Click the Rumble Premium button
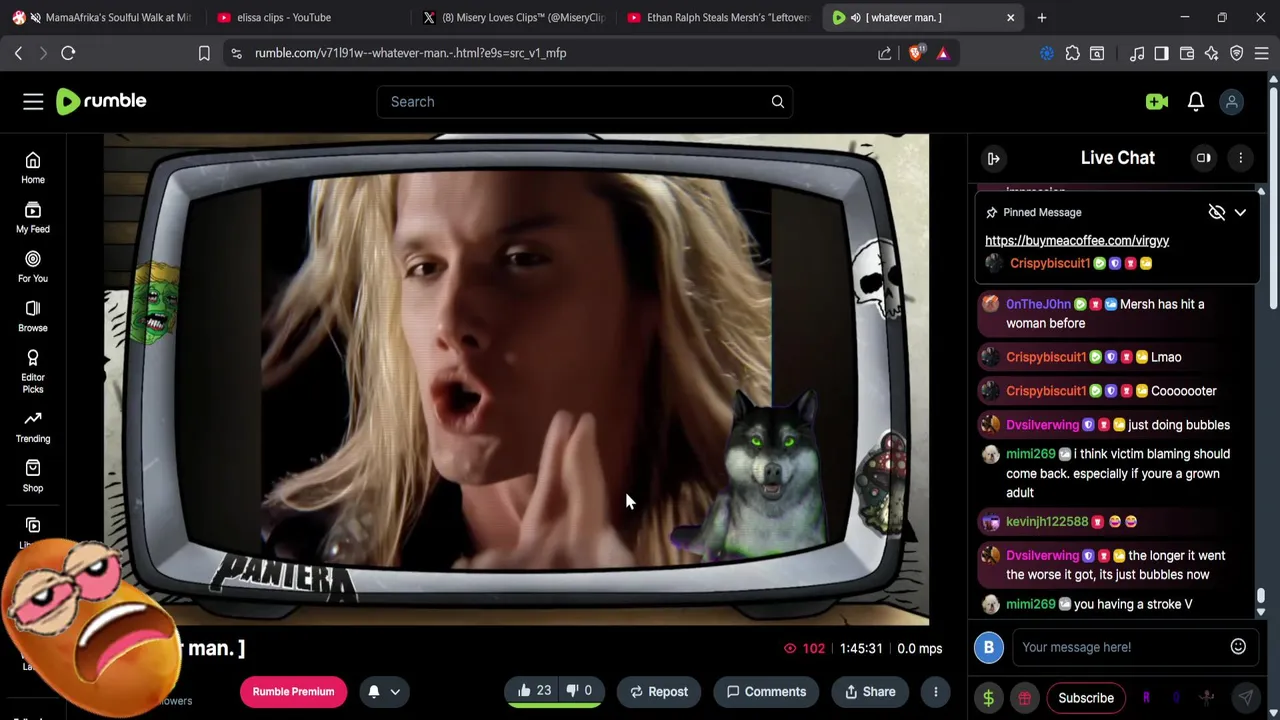Image resolution: width=1280 pixels, height=720 pixels. click(293, 692)
